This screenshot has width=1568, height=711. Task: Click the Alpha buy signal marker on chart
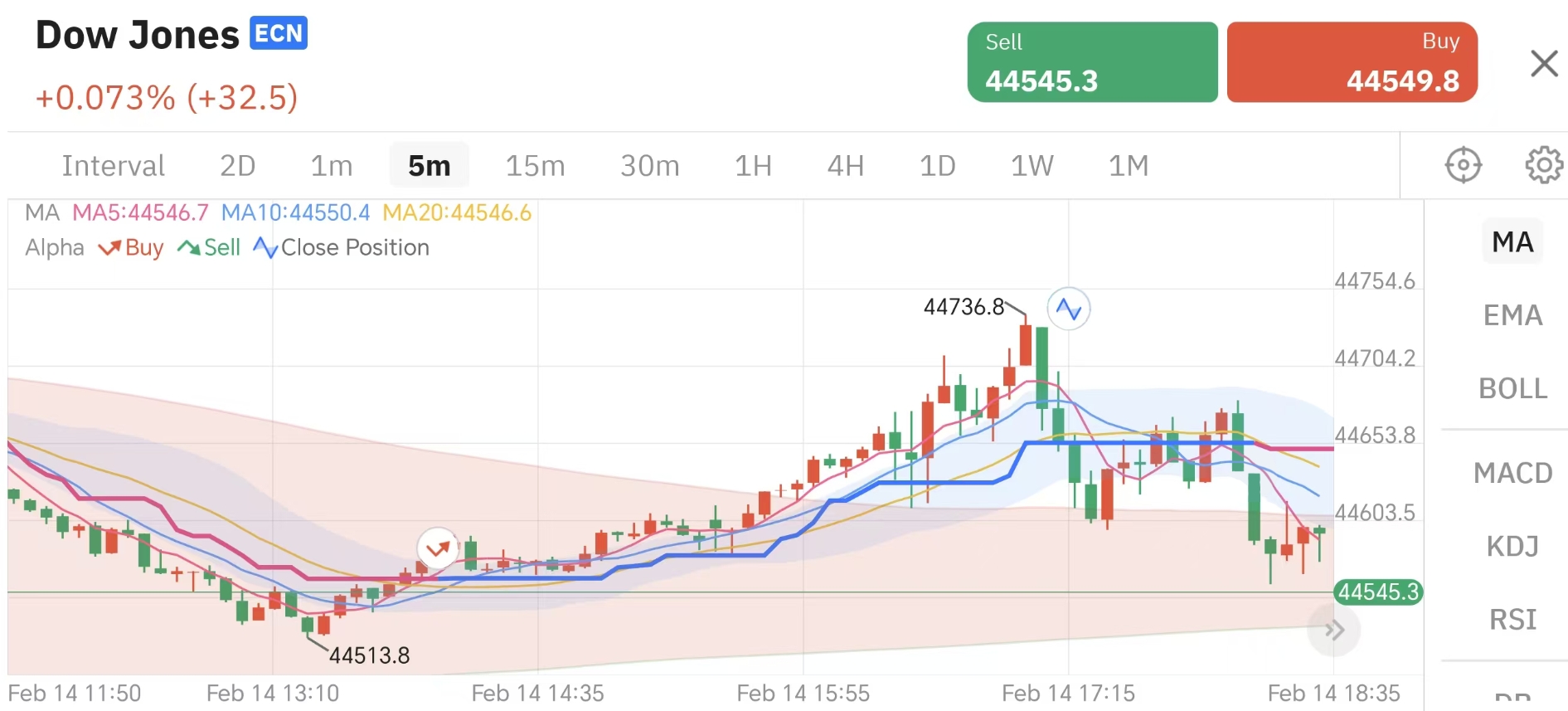(x=437, y=548)
